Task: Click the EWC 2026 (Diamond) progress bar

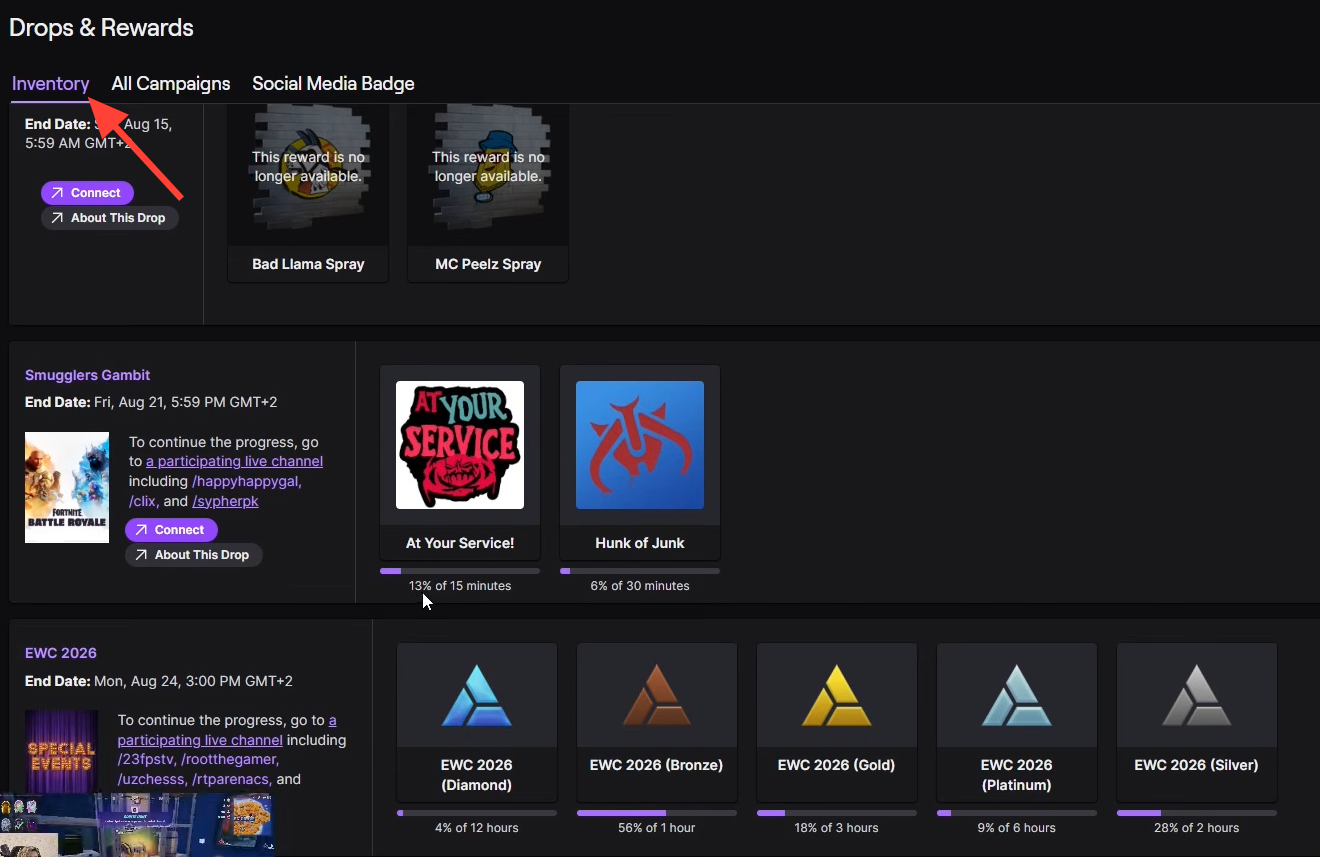Action: pos(477,813)
